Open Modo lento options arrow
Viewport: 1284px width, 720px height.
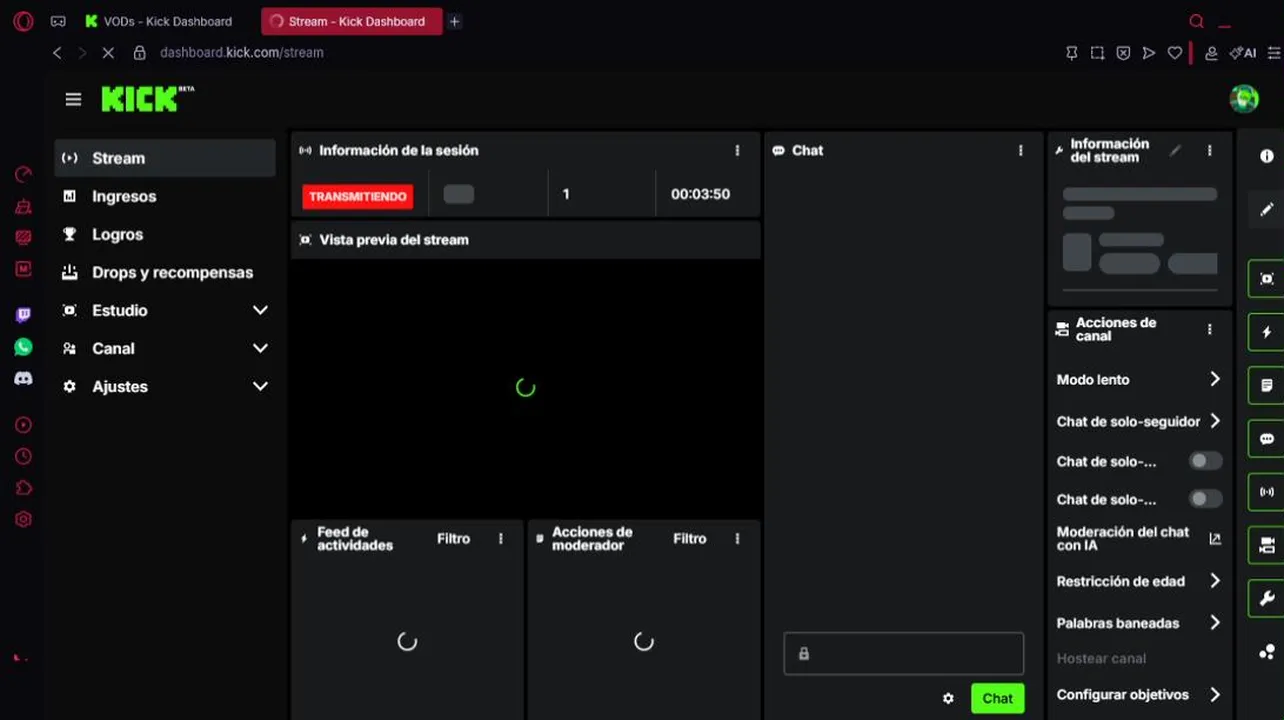click(x=1214, y=379)
